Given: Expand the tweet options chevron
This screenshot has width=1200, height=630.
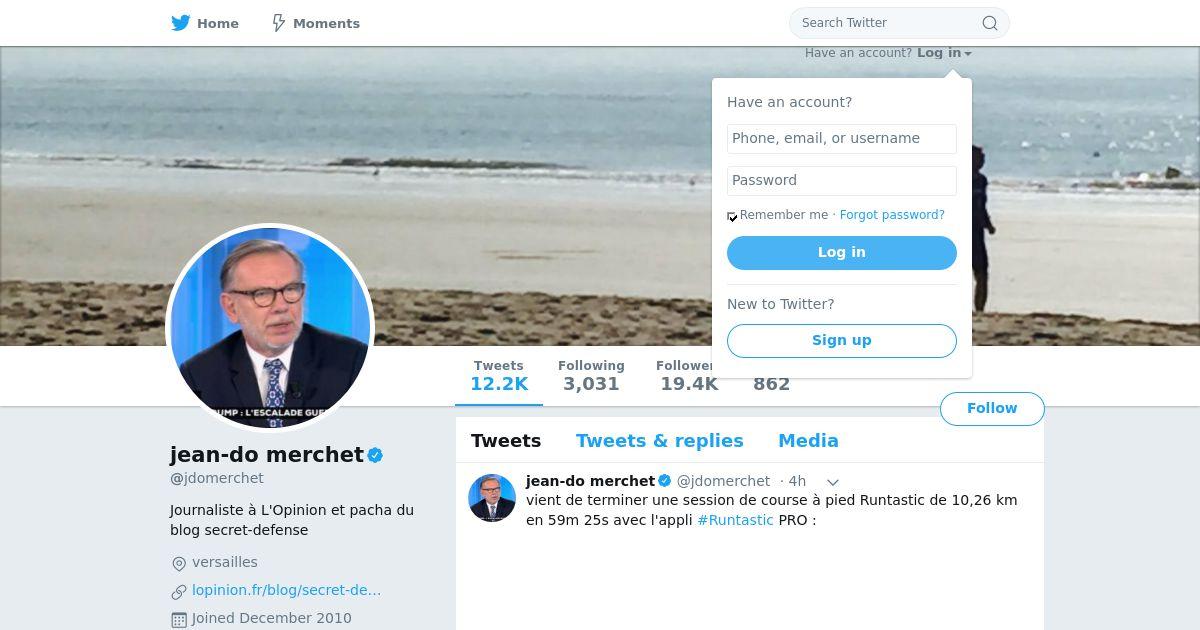Looking at the screenshot, I should 832,482.
